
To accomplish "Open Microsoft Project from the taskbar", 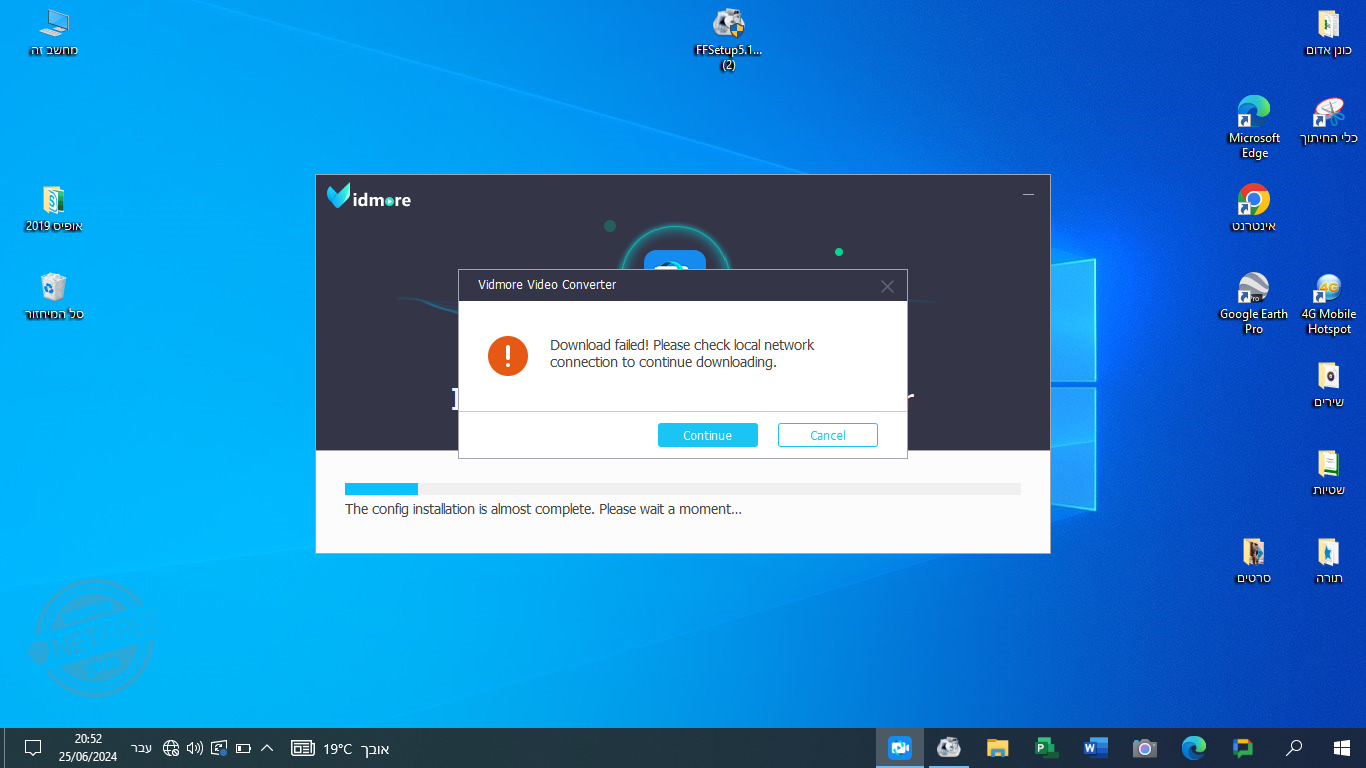I will tap(1047, 748).
